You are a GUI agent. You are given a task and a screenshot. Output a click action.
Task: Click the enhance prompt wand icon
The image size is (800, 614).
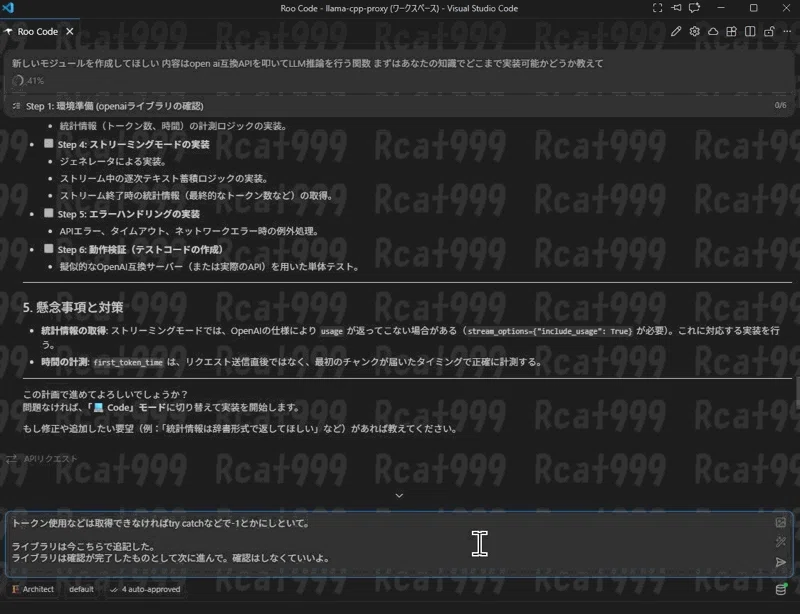pos(781,542)
